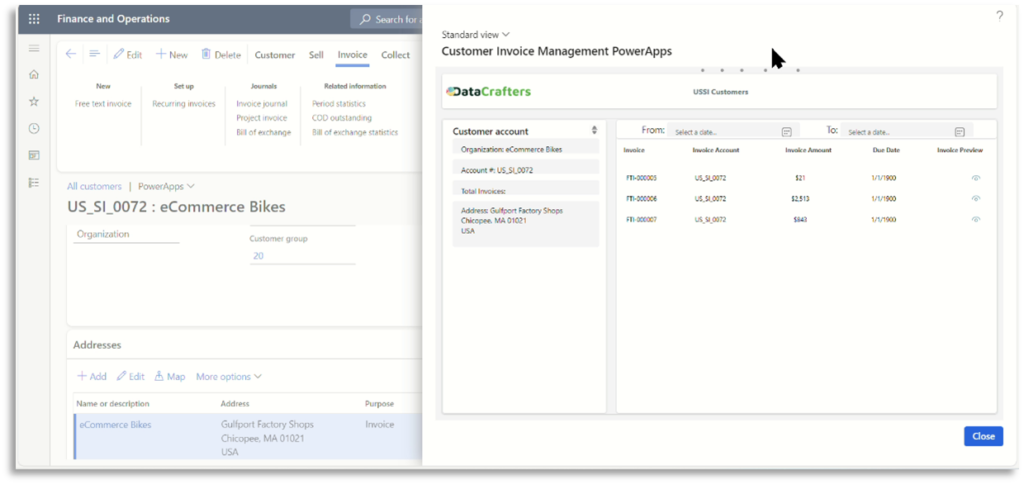Edit the selected address
The height and width of the screenshot is (485, 1024).
(131, 377)
